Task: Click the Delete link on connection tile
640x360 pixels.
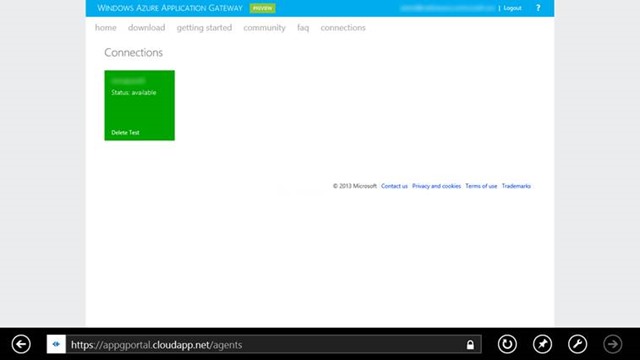Action: point(119,132)
